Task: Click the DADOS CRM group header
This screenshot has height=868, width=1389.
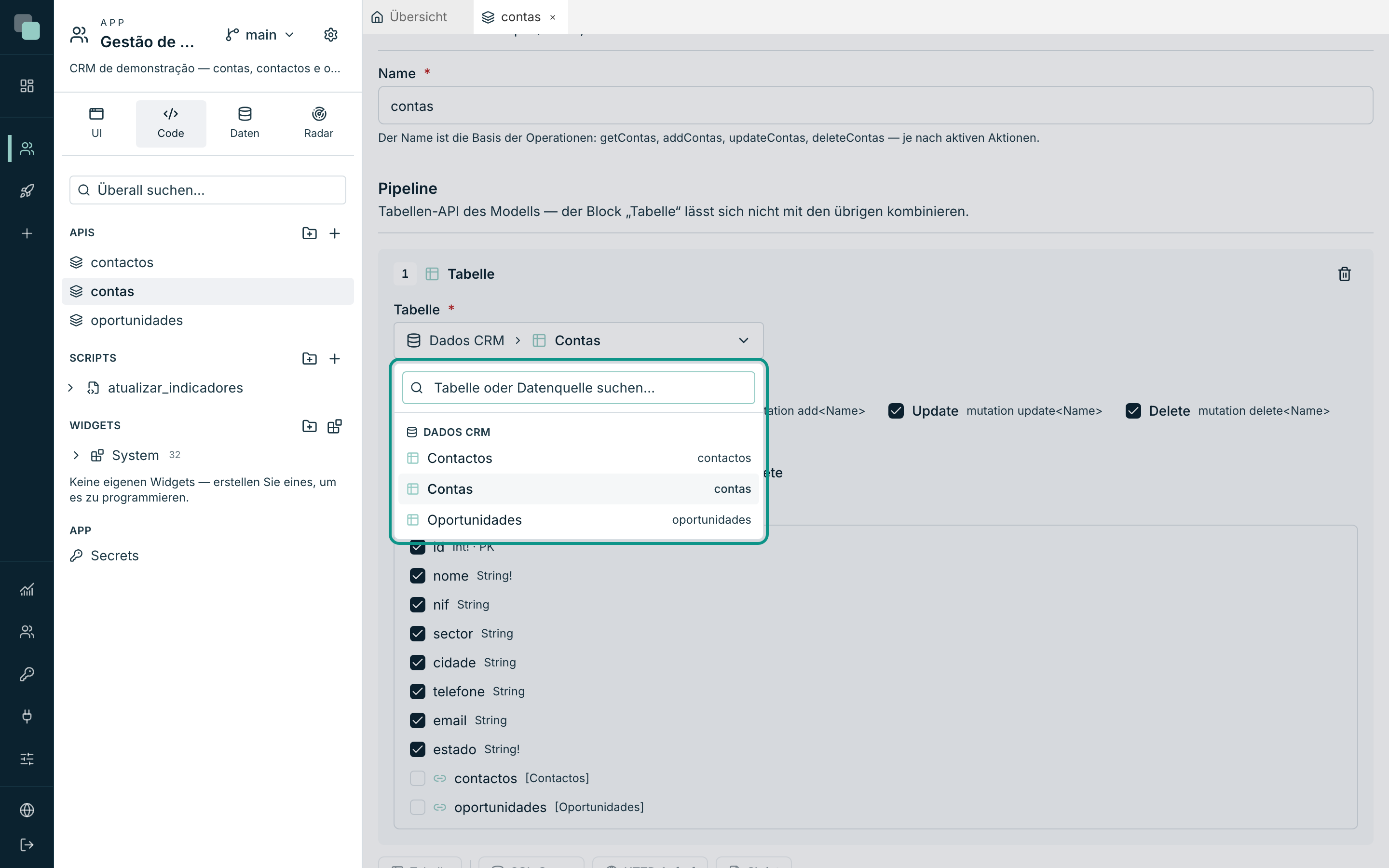Action: [x=448, y=432]
